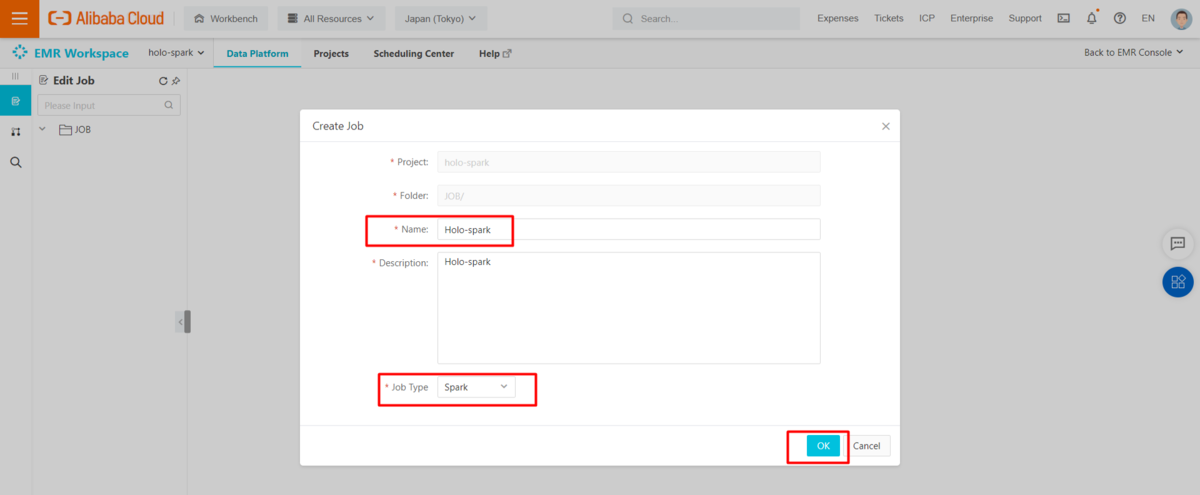The width and height of the screenshot is (1200, 495).
Task: Select the job editing sidebar icon
Action: click(x=16, y=101)
